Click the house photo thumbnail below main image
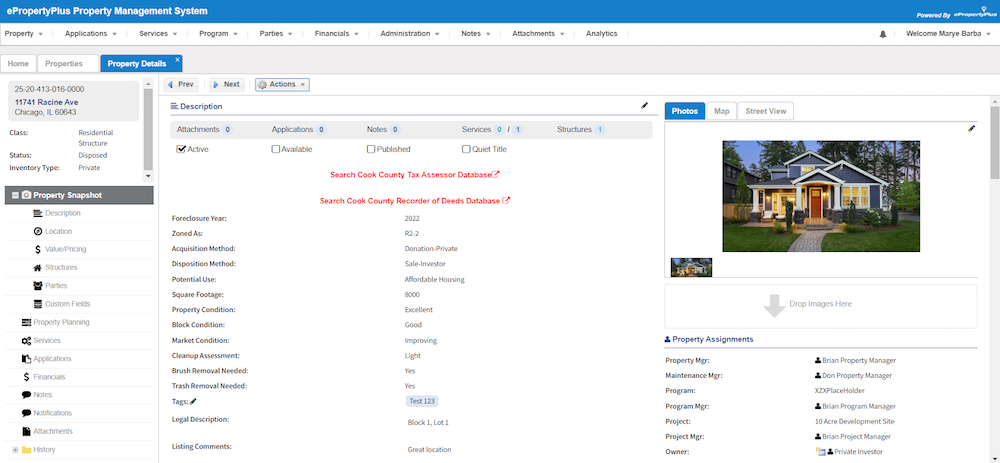 [691, 267]
